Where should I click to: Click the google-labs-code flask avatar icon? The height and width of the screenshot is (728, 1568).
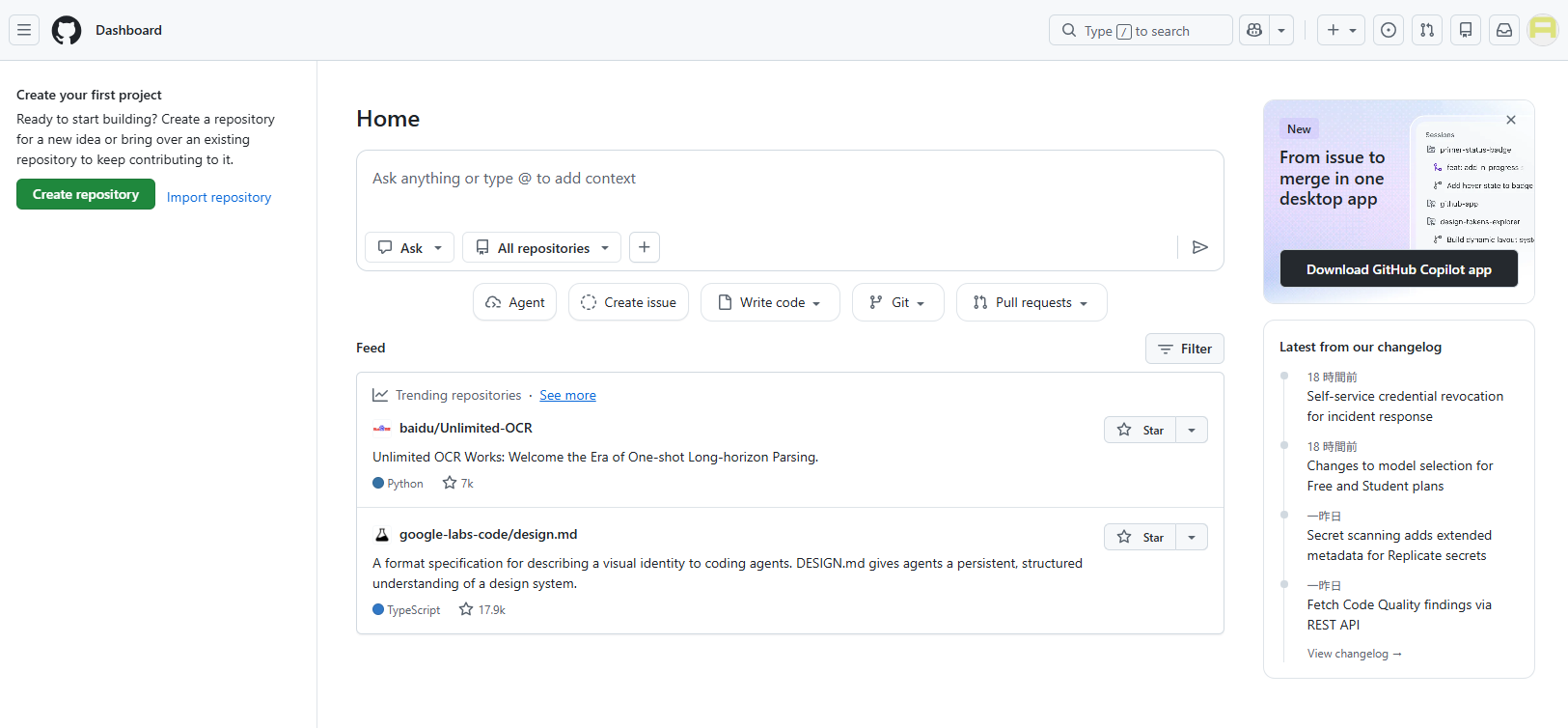tap(382, 534)
